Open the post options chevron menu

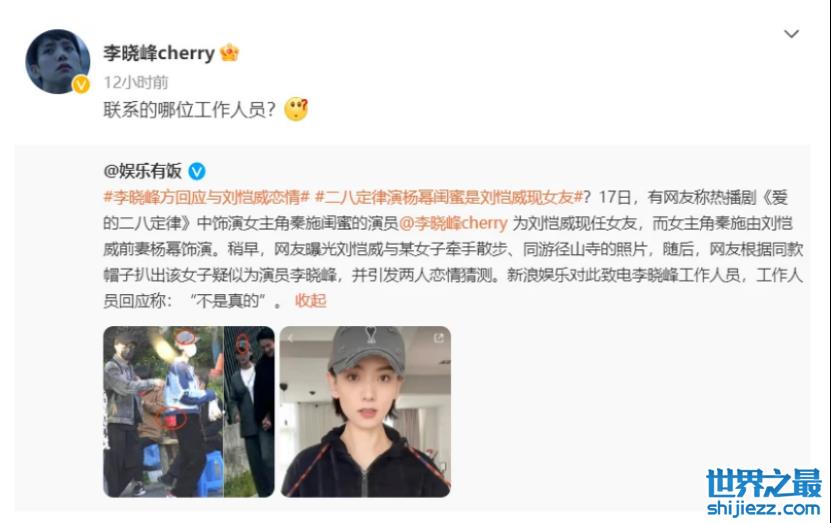coord(791,34)
